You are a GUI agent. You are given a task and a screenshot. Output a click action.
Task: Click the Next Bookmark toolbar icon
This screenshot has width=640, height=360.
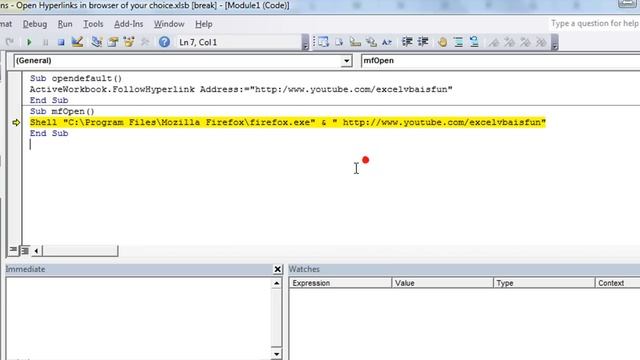(x=509, y=42)
